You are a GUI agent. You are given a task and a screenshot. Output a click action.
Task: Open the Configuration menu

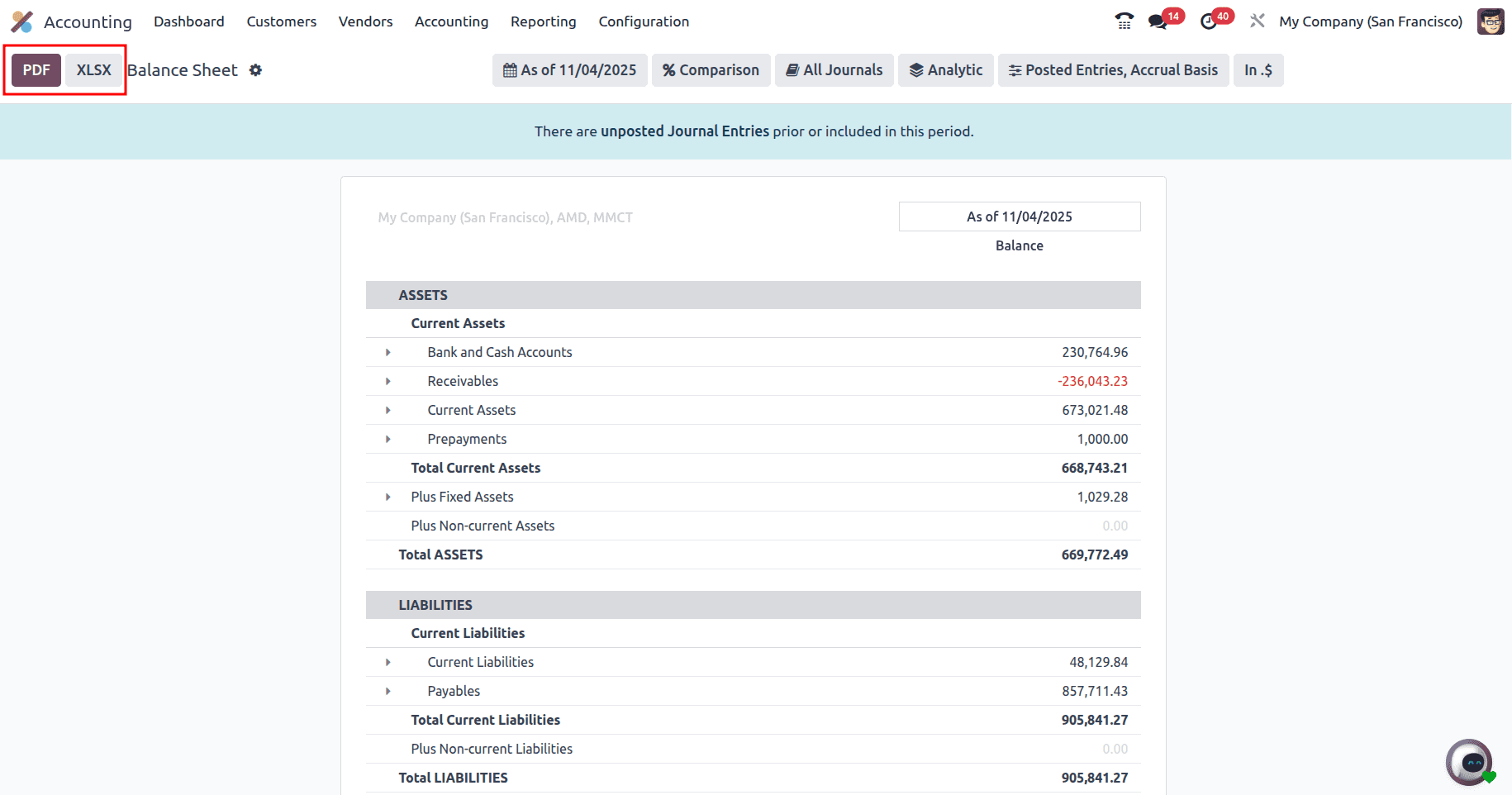click(644, 21)
